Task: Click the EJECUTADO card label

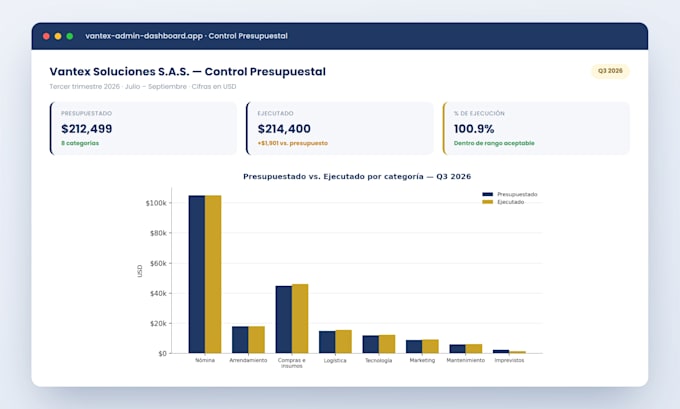Action: coord(275,113)
